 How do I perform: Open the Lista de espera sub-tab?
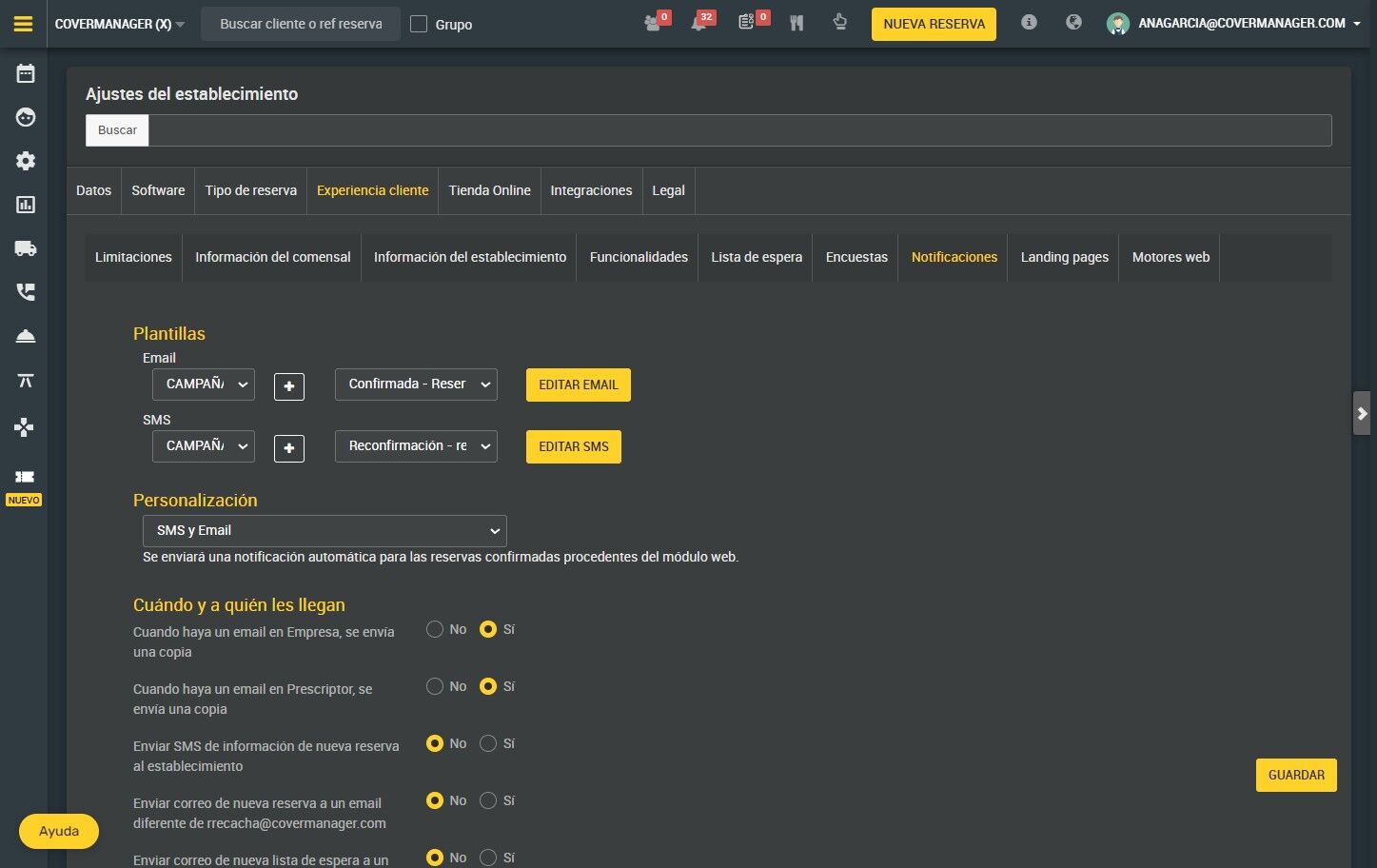pyautogui.click(x=757, y=257)
